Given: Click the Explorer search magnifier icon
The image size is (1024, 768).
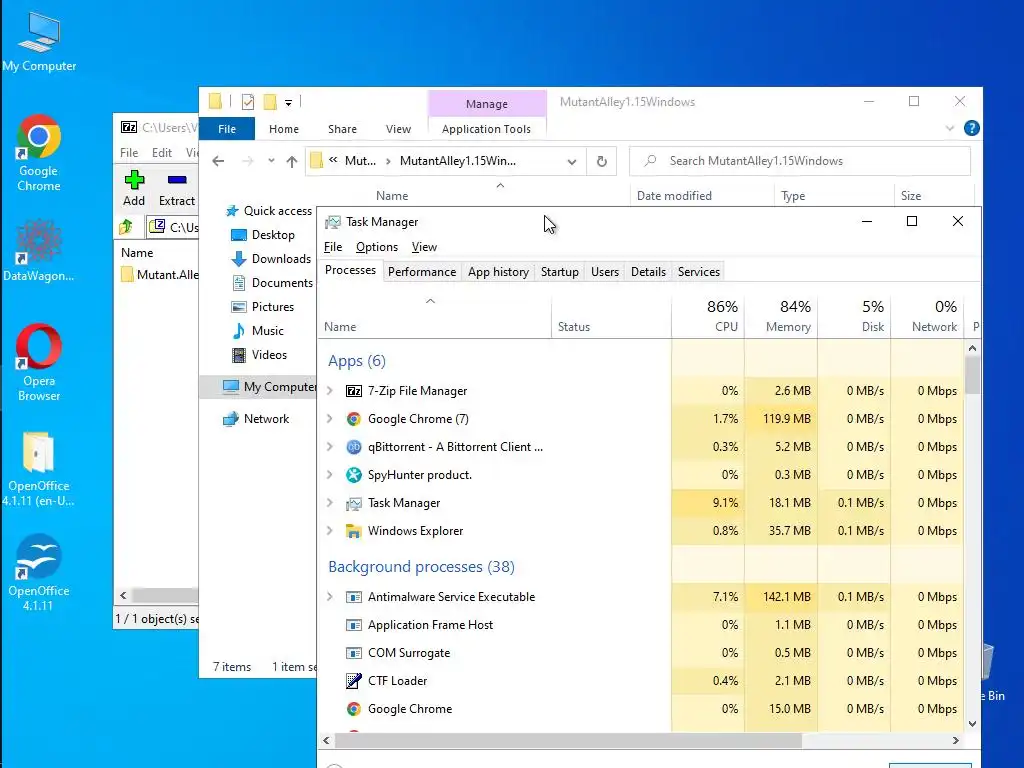Looking at the screenshot, I should coord(650,161).
